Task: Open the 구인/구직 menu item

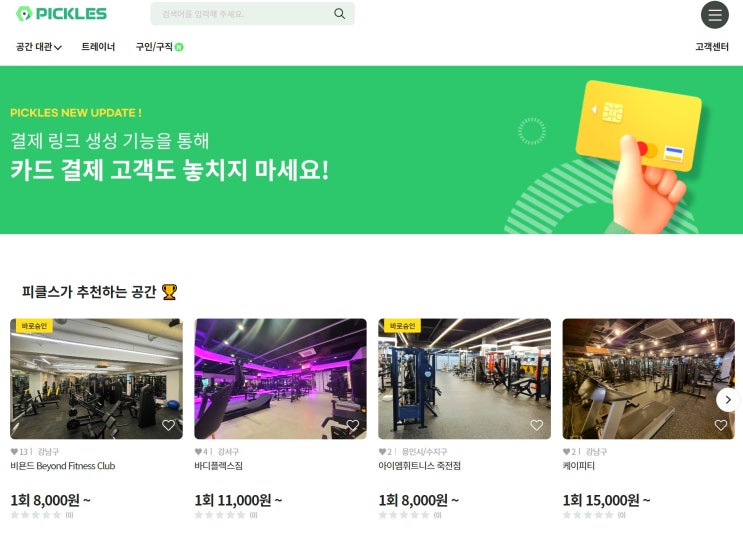Action: tap(154, 47)
